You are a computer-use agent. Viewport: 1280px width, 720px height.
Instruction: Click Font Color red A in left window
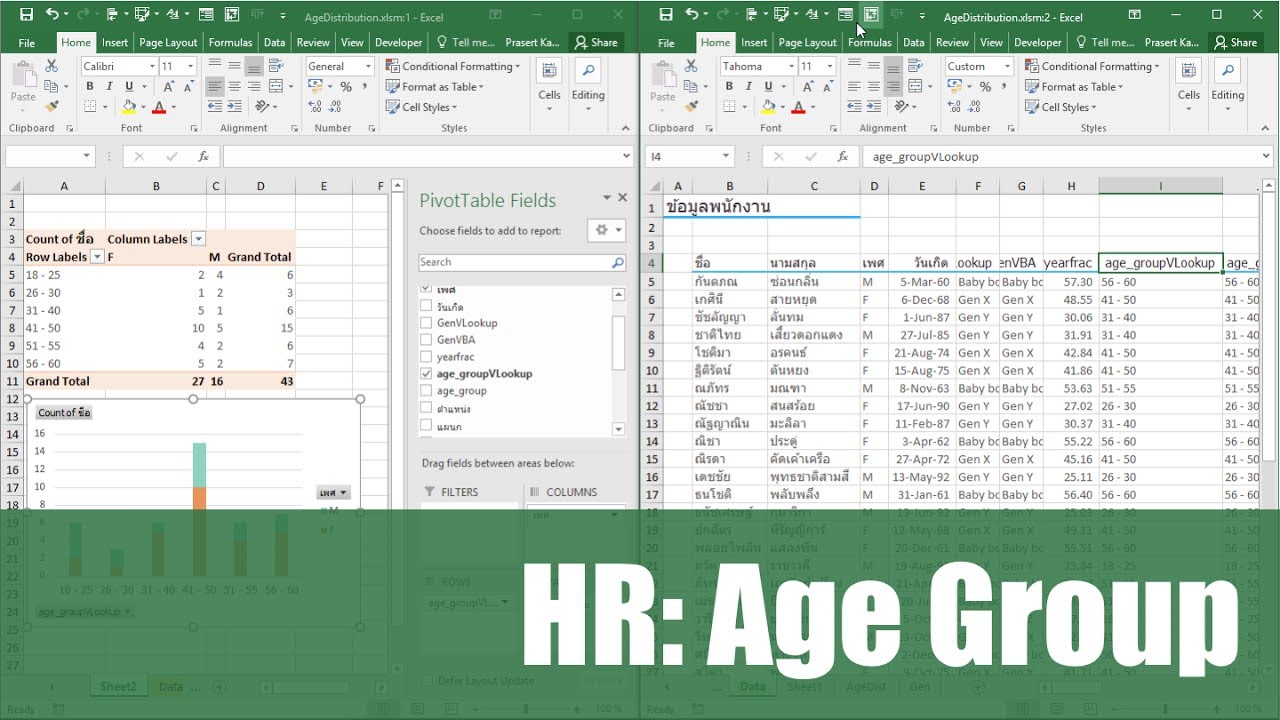(158, 107)
